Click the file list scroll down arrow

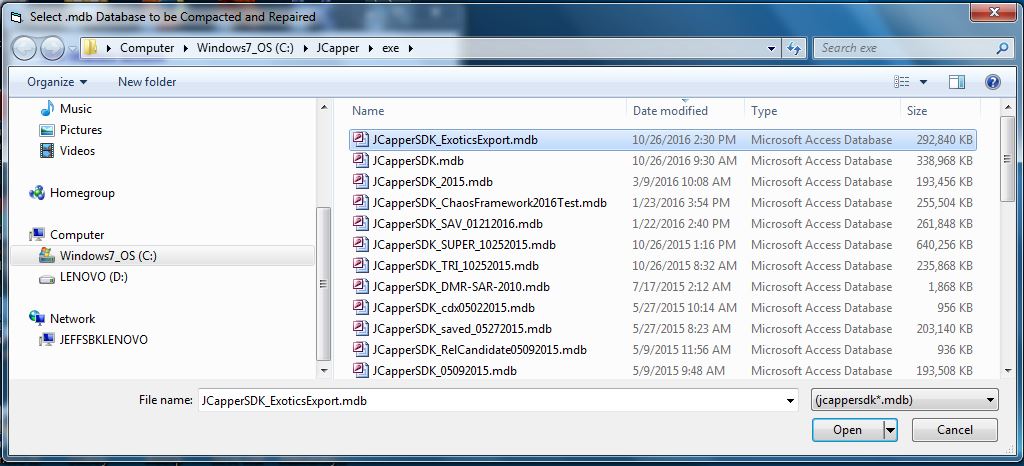1007,370
